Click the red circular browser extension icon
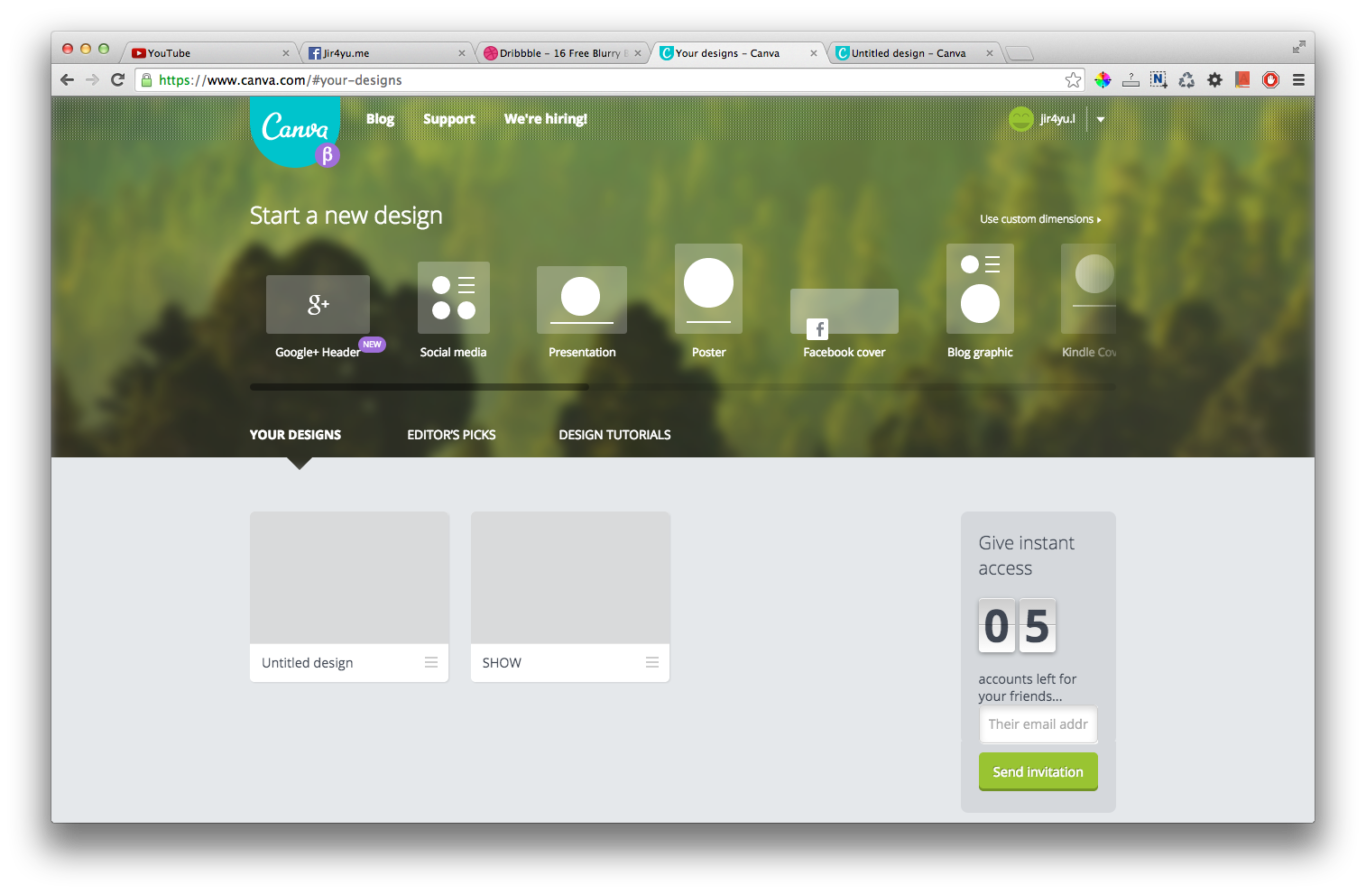This screenshot has width=1366, height=894. (1271, 80)
